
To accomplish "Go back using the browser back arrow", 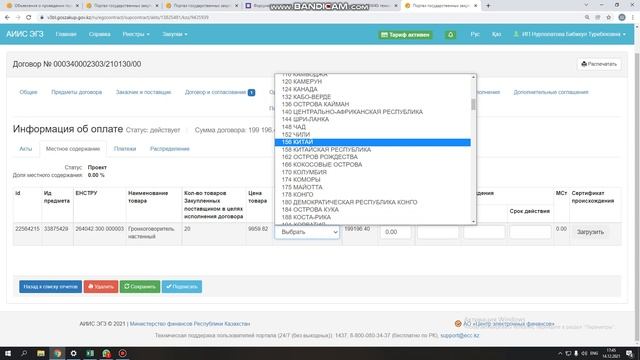I will point(7,18).
